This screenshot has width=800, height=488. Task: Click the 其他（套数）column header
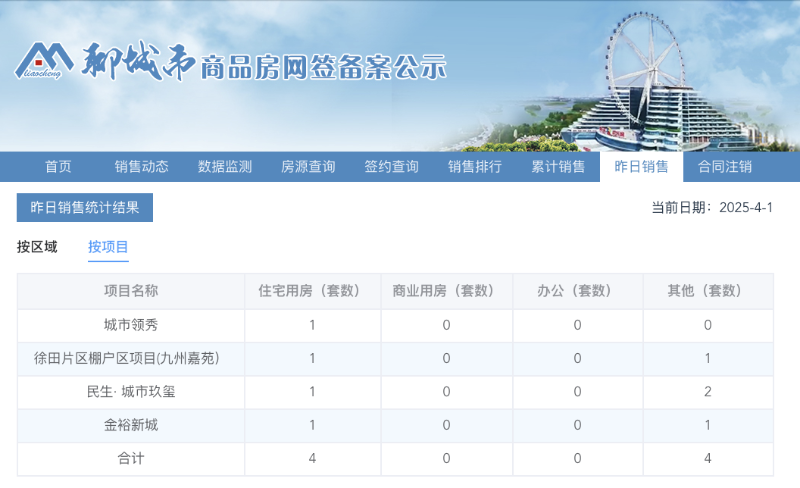[708, 290]
